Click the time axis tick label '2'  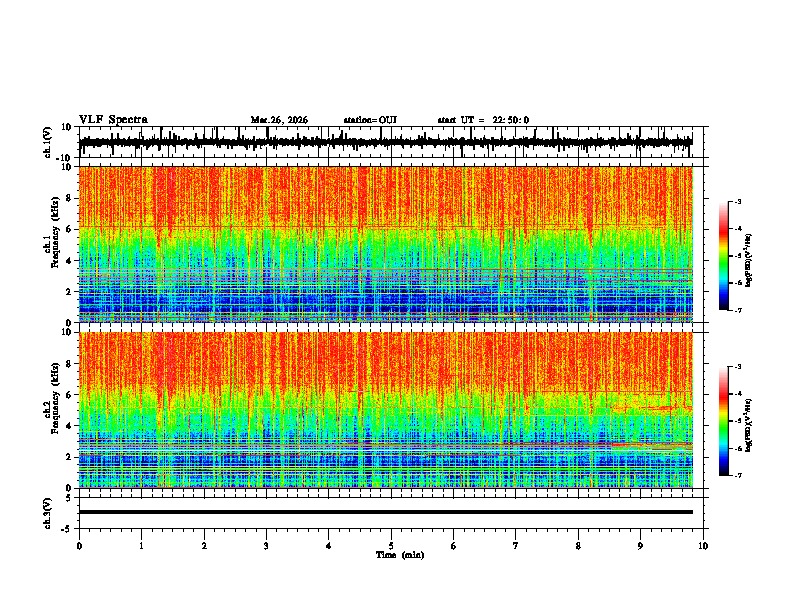pos(204,546)
